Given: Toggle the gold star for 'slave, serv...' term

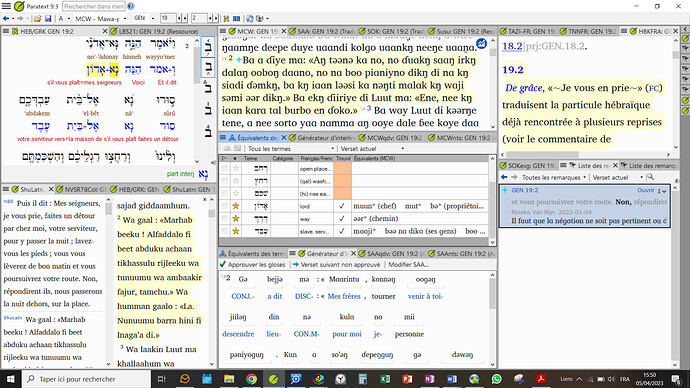Looking at the screenshot, I should pos(236,231).
